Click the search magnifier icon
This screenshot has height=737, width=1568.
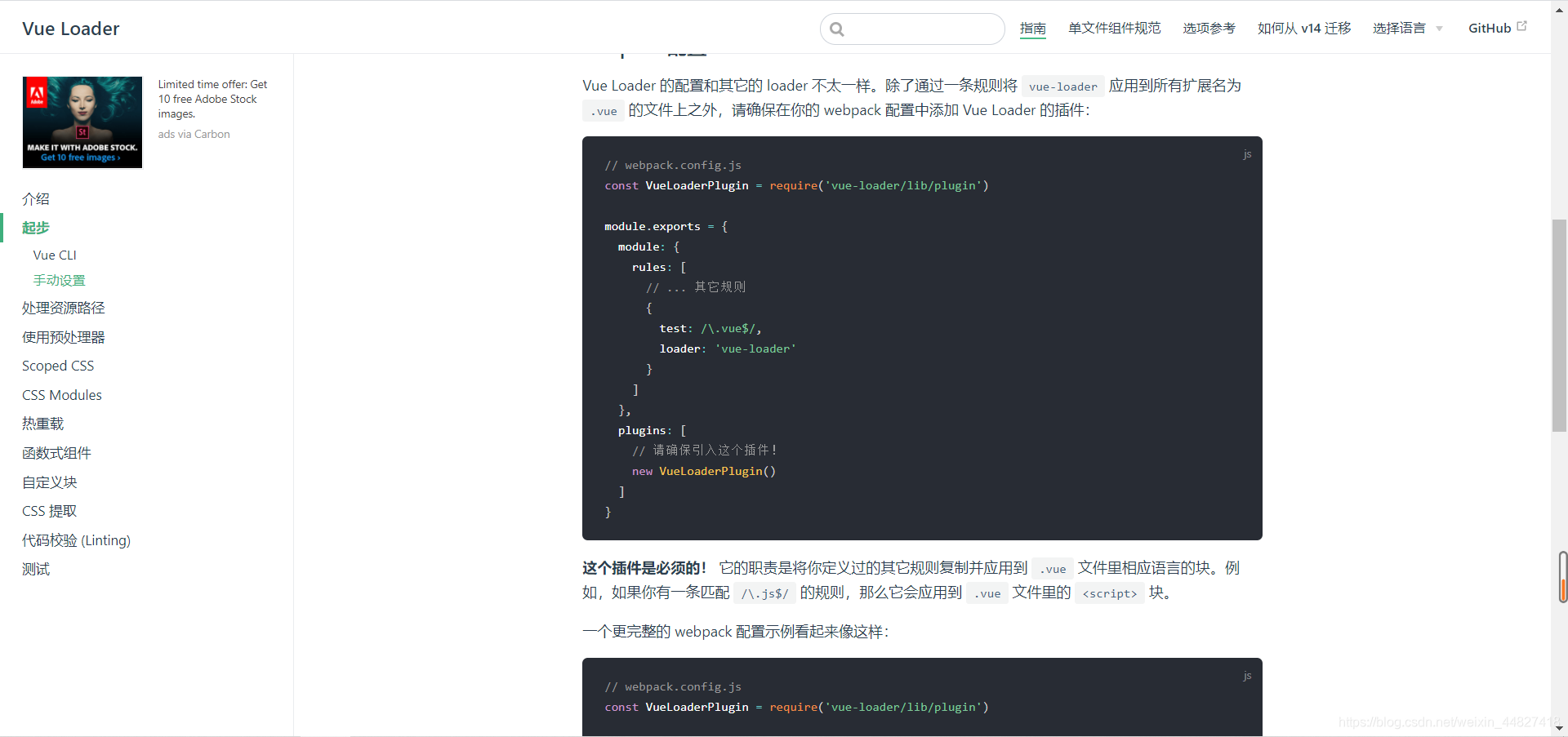pyautogui.click(x=837, y=29)
